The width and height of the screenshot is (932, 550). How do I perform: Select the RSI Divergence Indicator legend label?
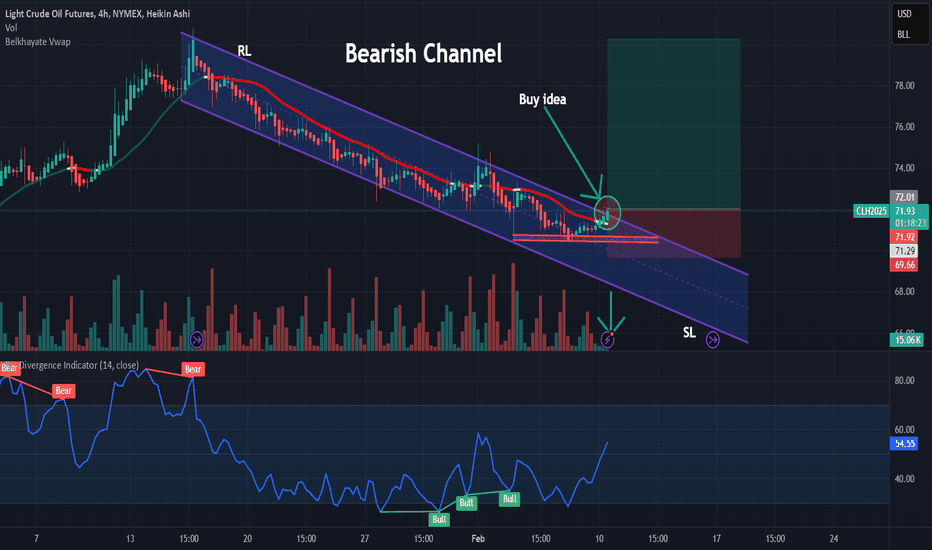pyautogui.click(x=72, y=365)
